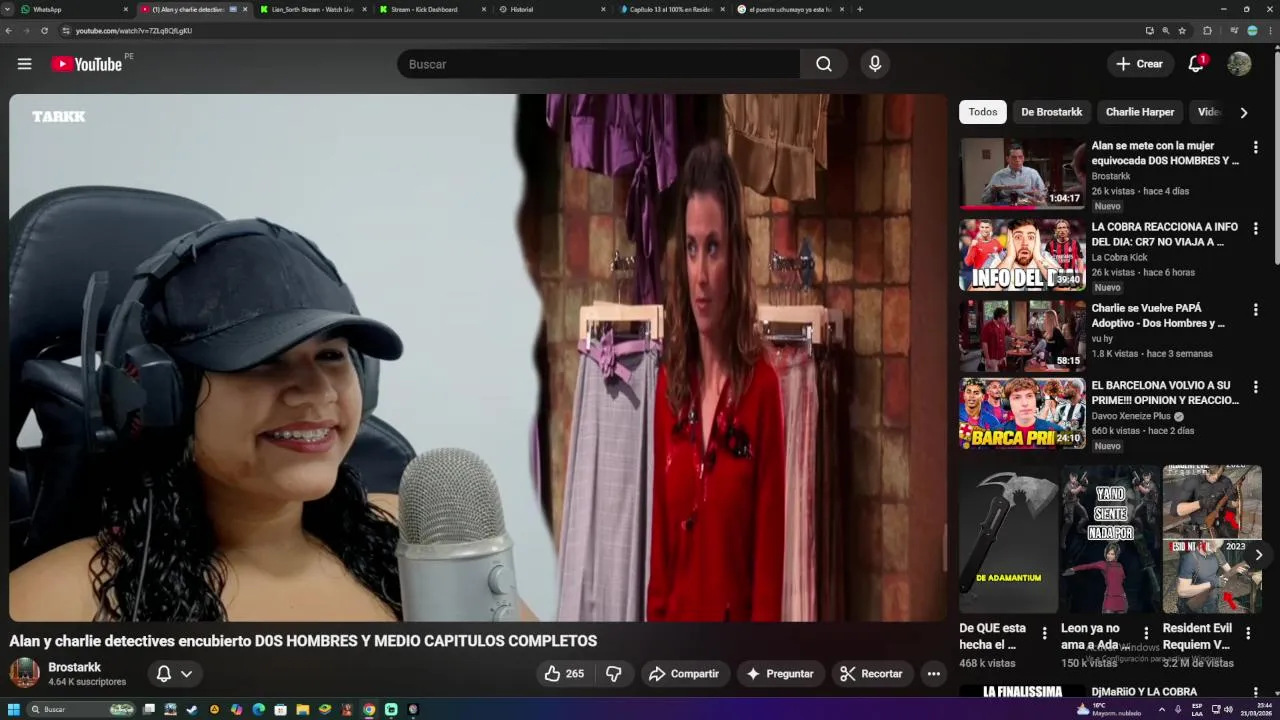Open options for Resident Evil Requiem short
Image resolution: width=1280 pixels, height=720 pixels.
(x=1248, y=633)
